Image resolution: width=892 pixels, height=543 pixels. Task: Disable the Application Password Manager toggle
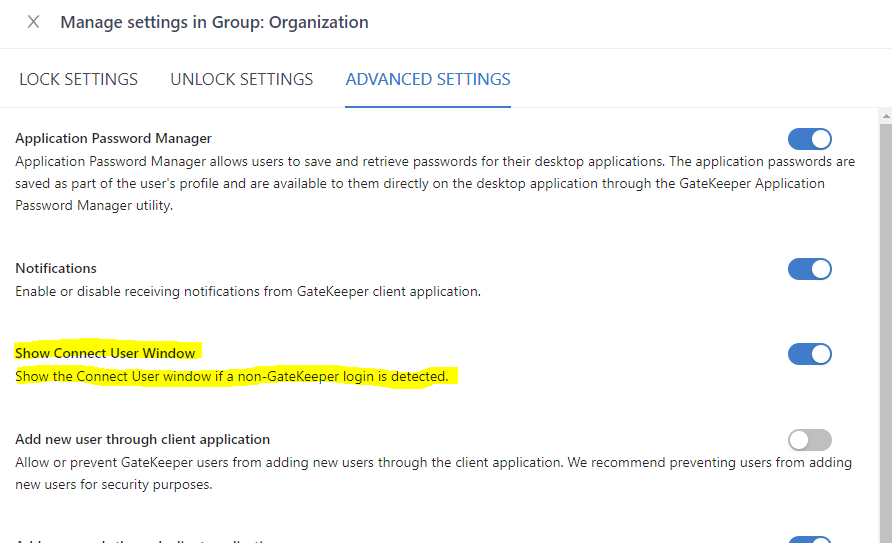[809, 139]
